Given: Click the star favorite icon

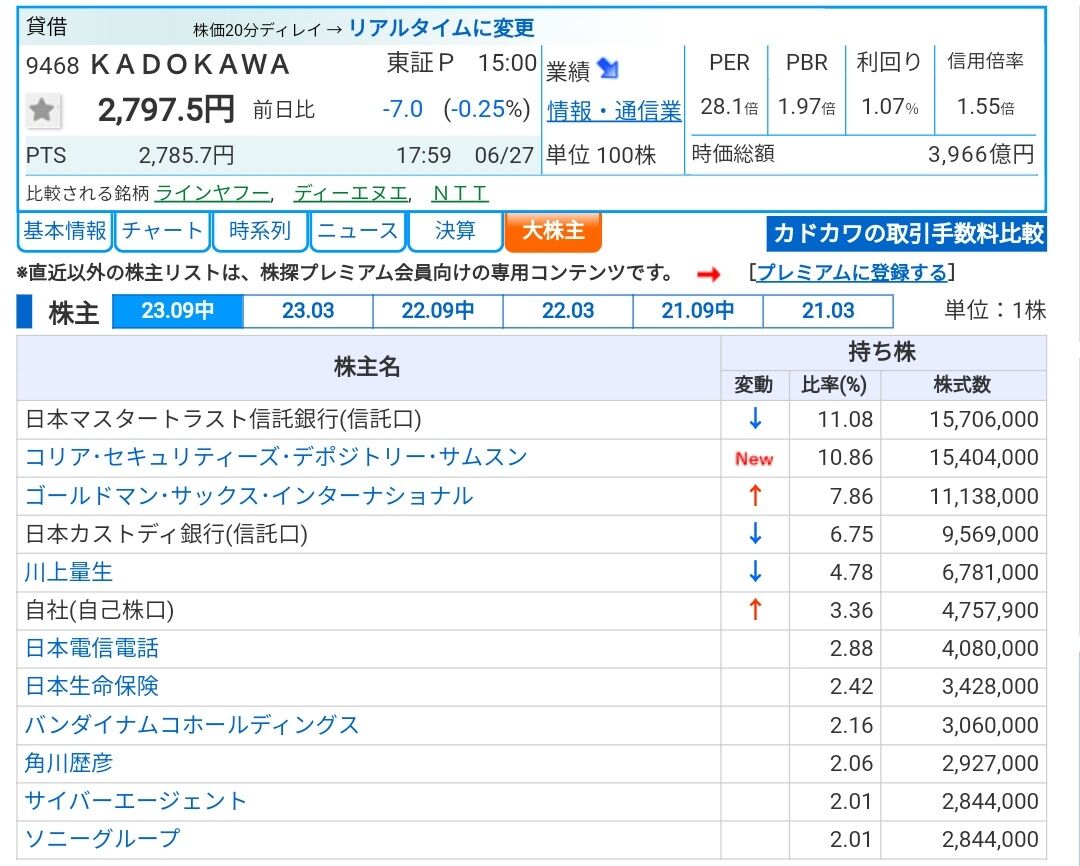Looking at the screenshot, I should pos(43,110).
